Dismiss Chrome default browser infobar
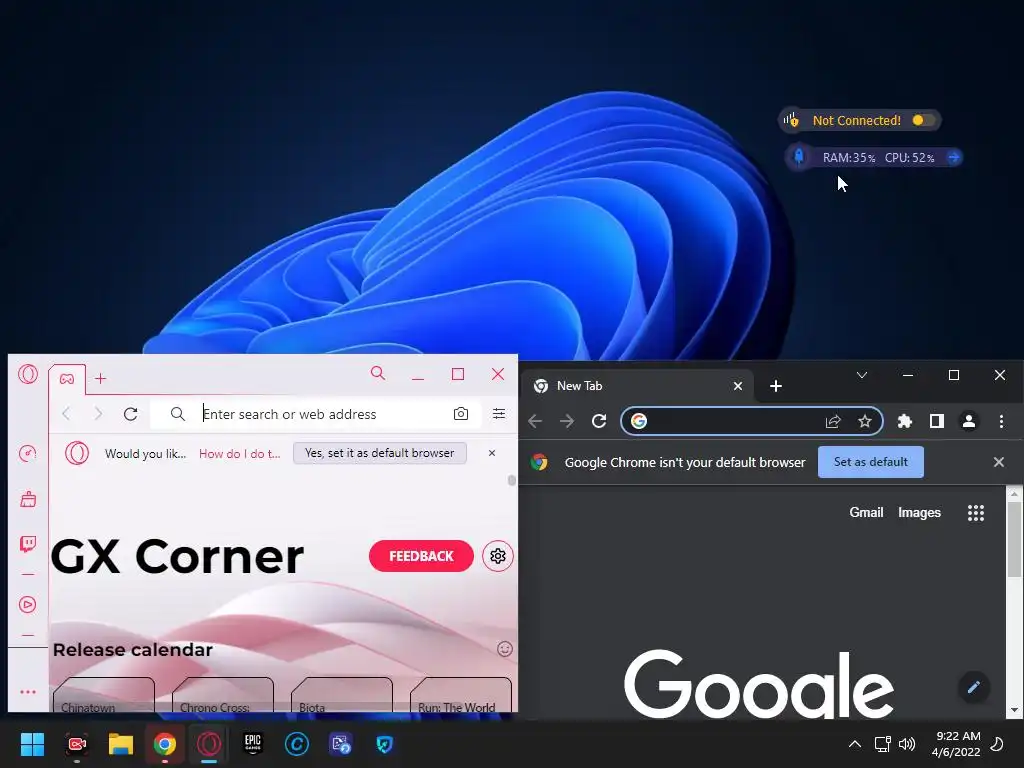The height and width of the screenshot is (768, 1024). [999, 462]
